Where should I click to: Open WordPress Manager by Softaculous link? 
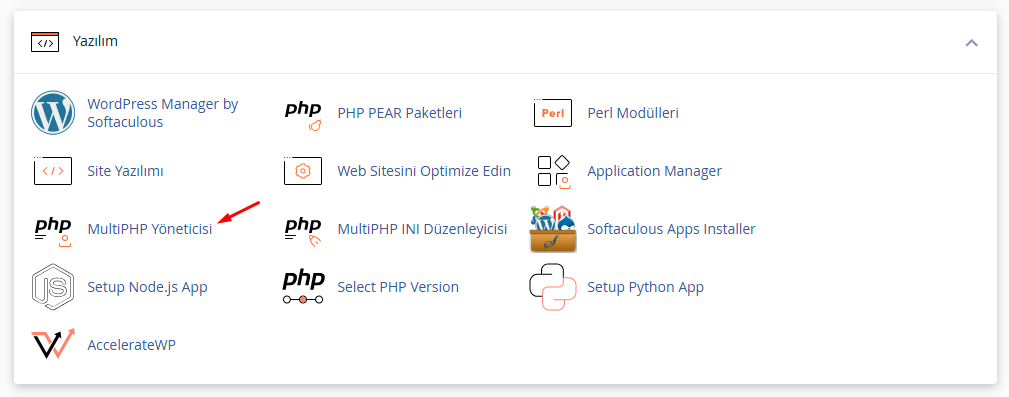[163, 113]
